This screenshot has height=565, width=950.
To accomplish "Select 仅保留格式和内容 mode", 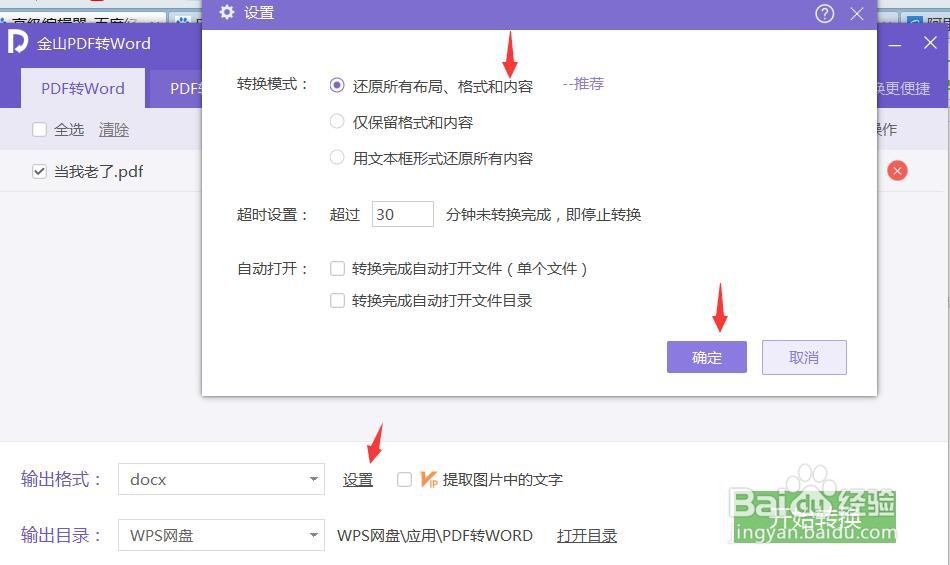I will [337, 121].
